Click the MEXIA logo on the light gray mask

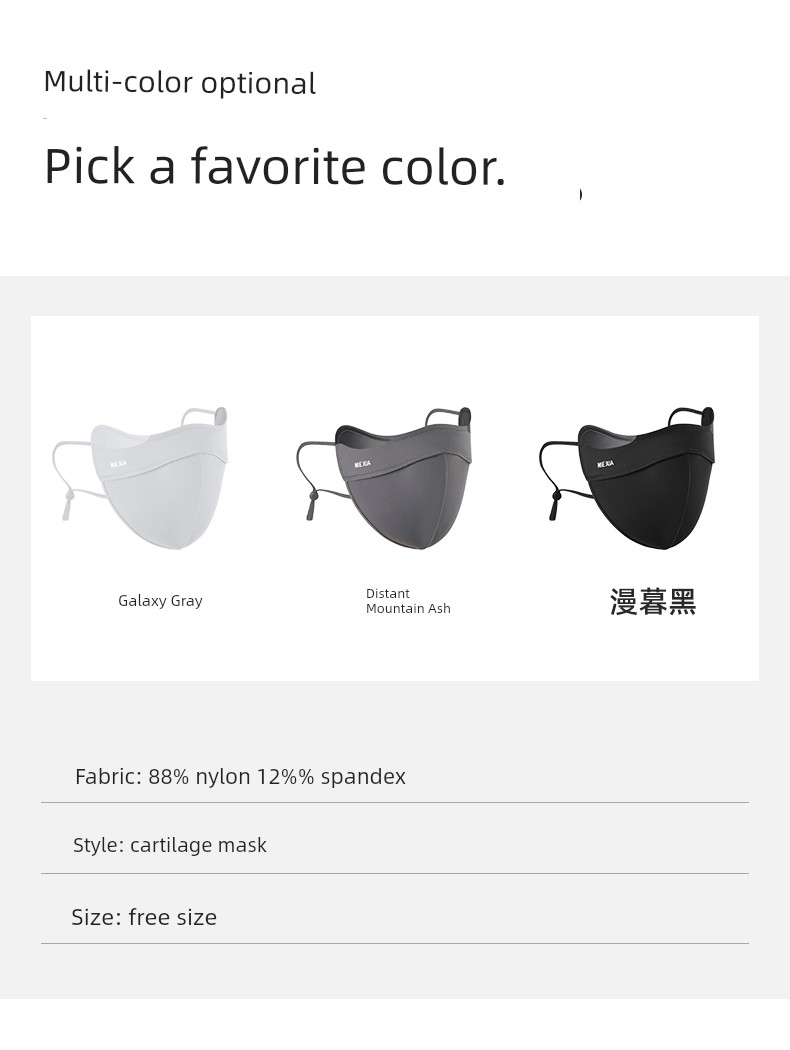(x=118, y=463)
